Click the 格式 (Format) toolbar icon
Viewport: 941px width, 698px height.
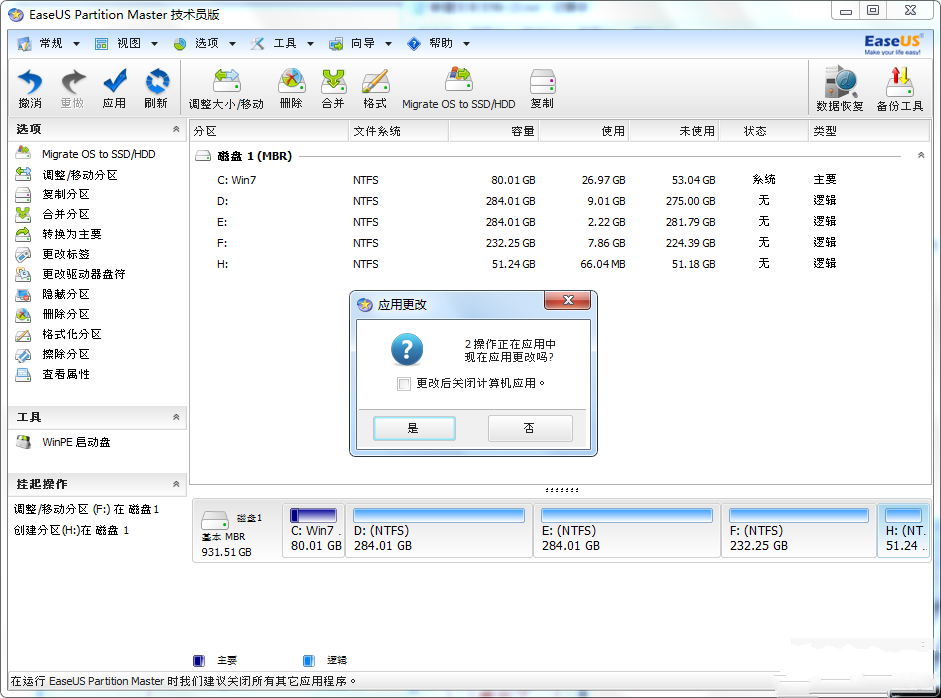click(x=375, y=88)
